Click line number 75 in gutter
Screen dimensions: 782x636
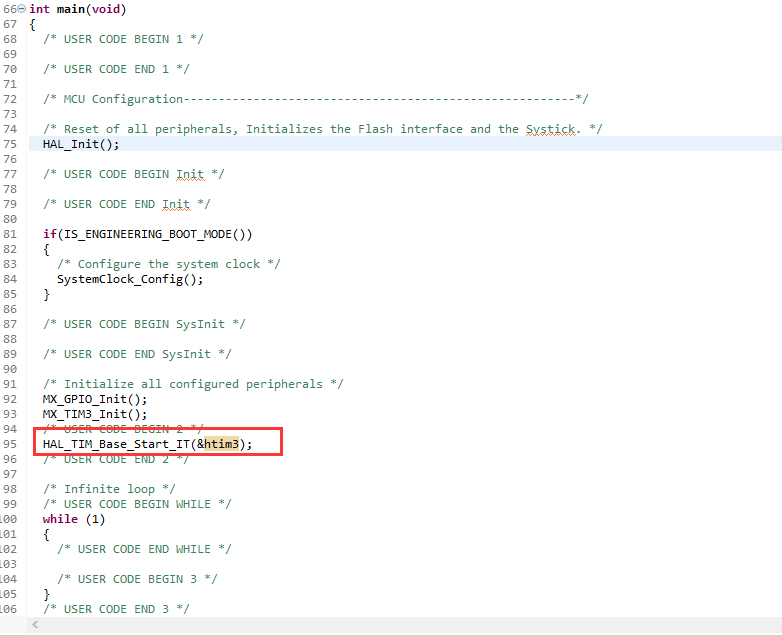click(x=10, y=144)
